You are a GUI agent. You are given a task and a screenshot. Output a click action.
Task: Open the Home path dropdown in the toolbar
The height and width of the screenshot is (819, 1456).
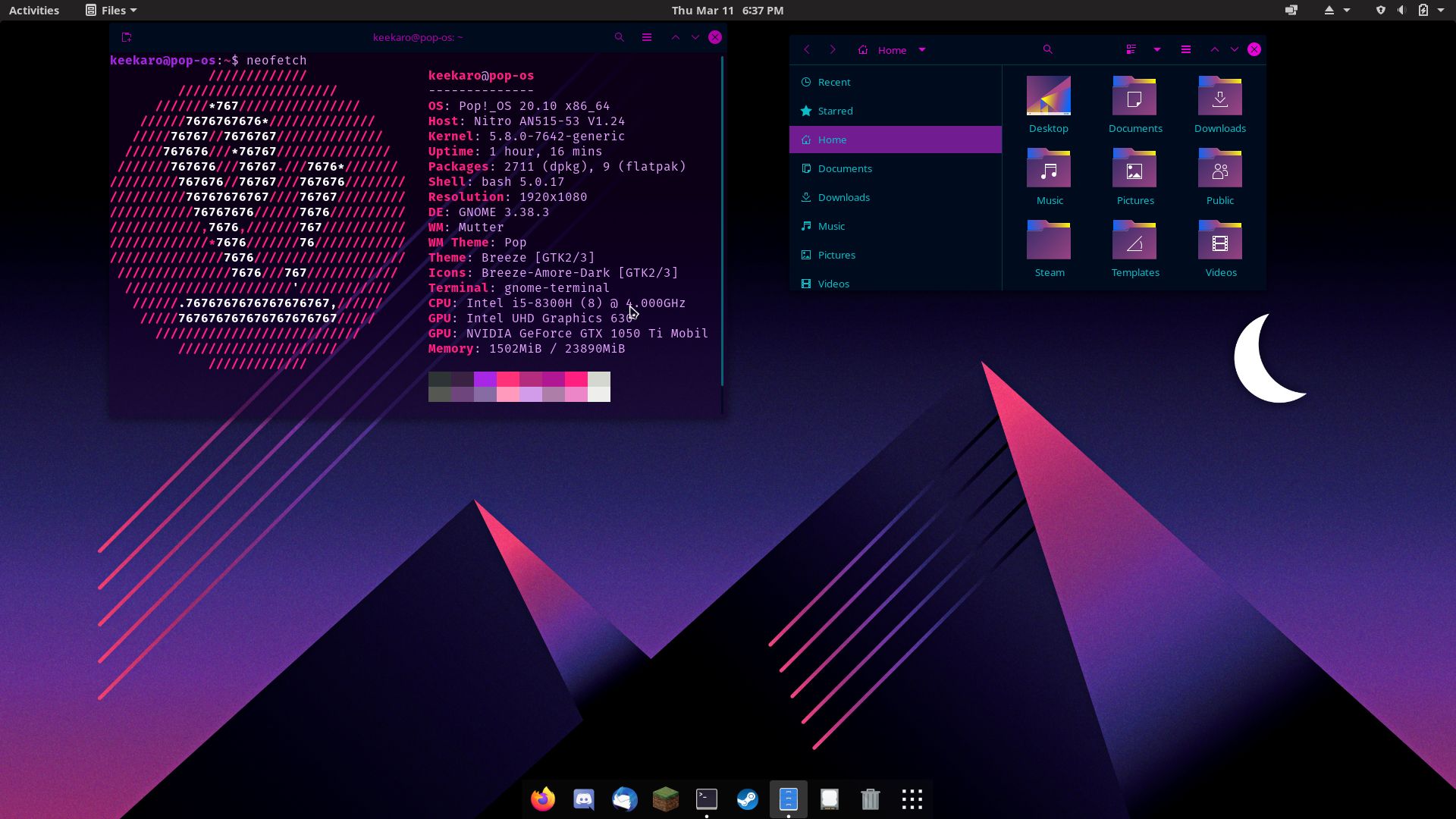pos(921,49)
